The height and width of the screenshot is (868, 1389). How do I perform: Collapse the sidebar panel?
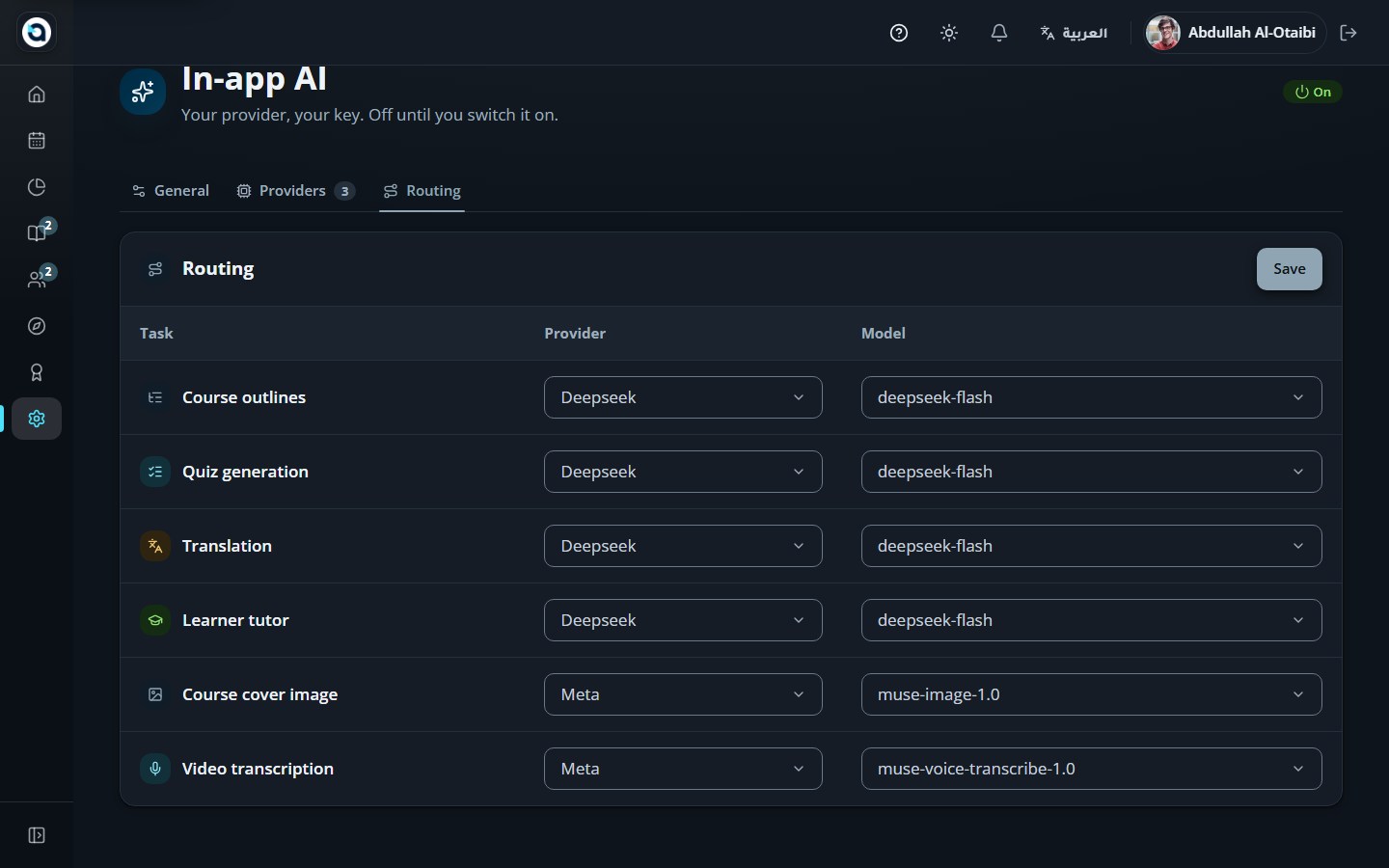pyautogui.click(x=37, y=835)
